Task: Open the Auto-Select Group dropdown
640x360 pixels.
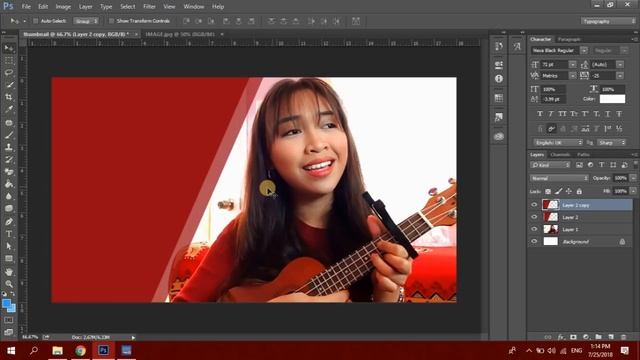Action: click(x=86, y=21)
